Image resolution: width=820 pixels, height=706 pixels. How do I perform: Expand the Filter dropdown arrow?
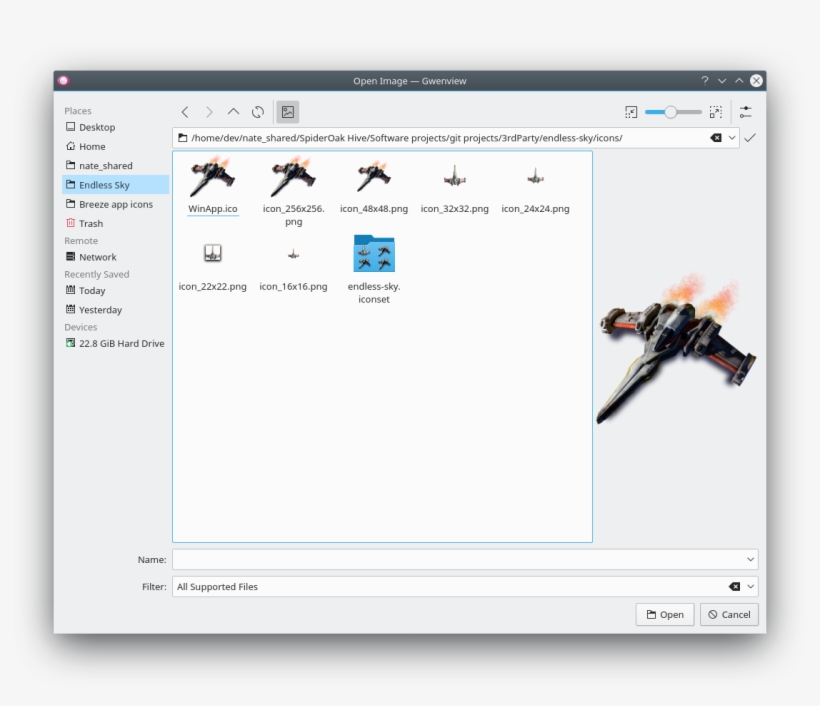750,587
